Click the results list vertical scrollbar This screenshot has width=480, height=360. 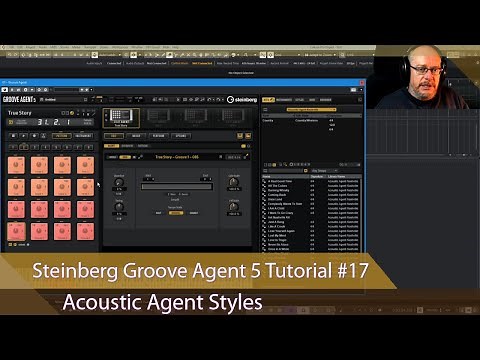(x=360, y=215)
